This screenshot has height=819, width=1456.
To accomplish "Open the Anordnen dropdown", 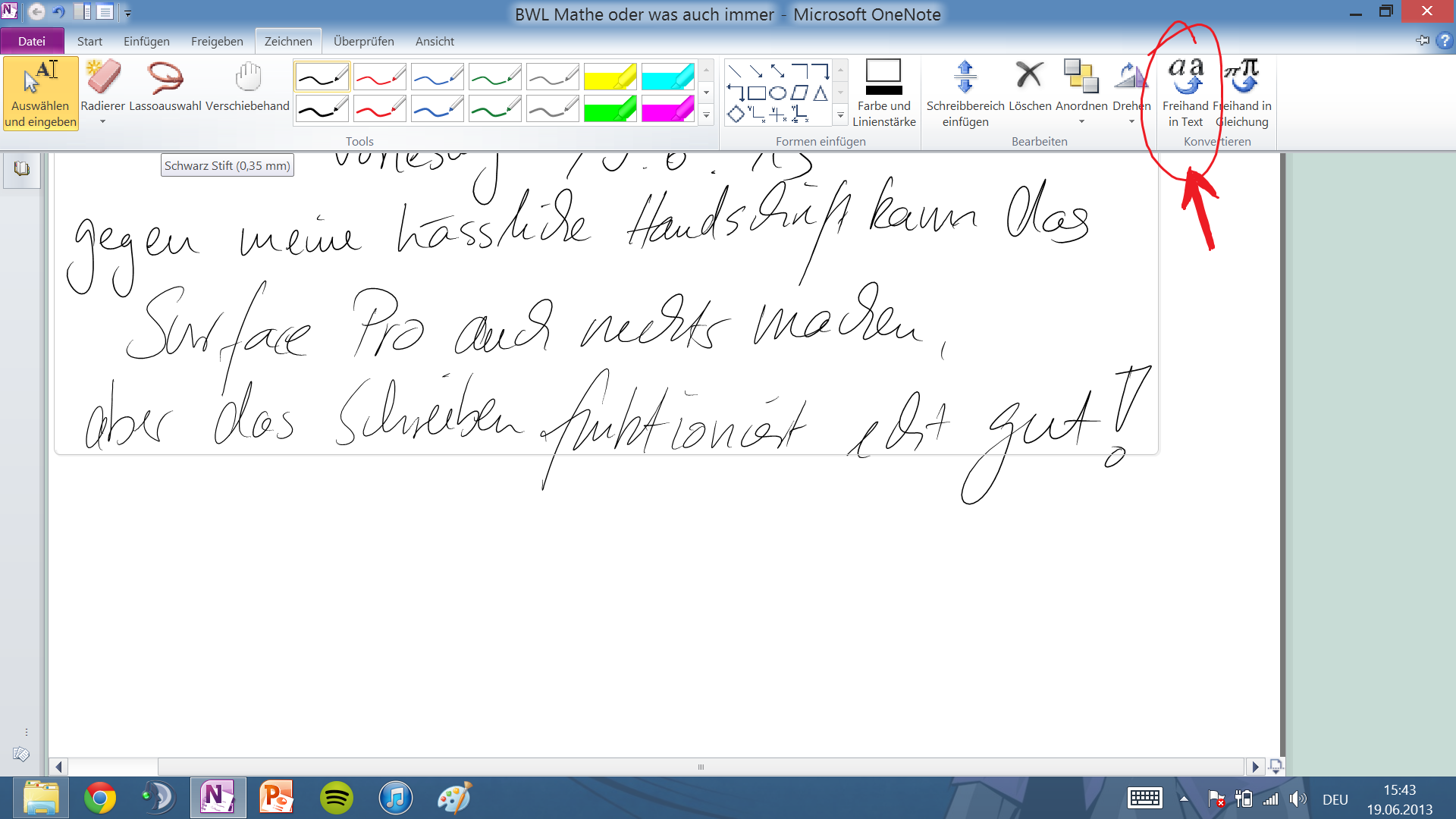I will (1081, 121).
